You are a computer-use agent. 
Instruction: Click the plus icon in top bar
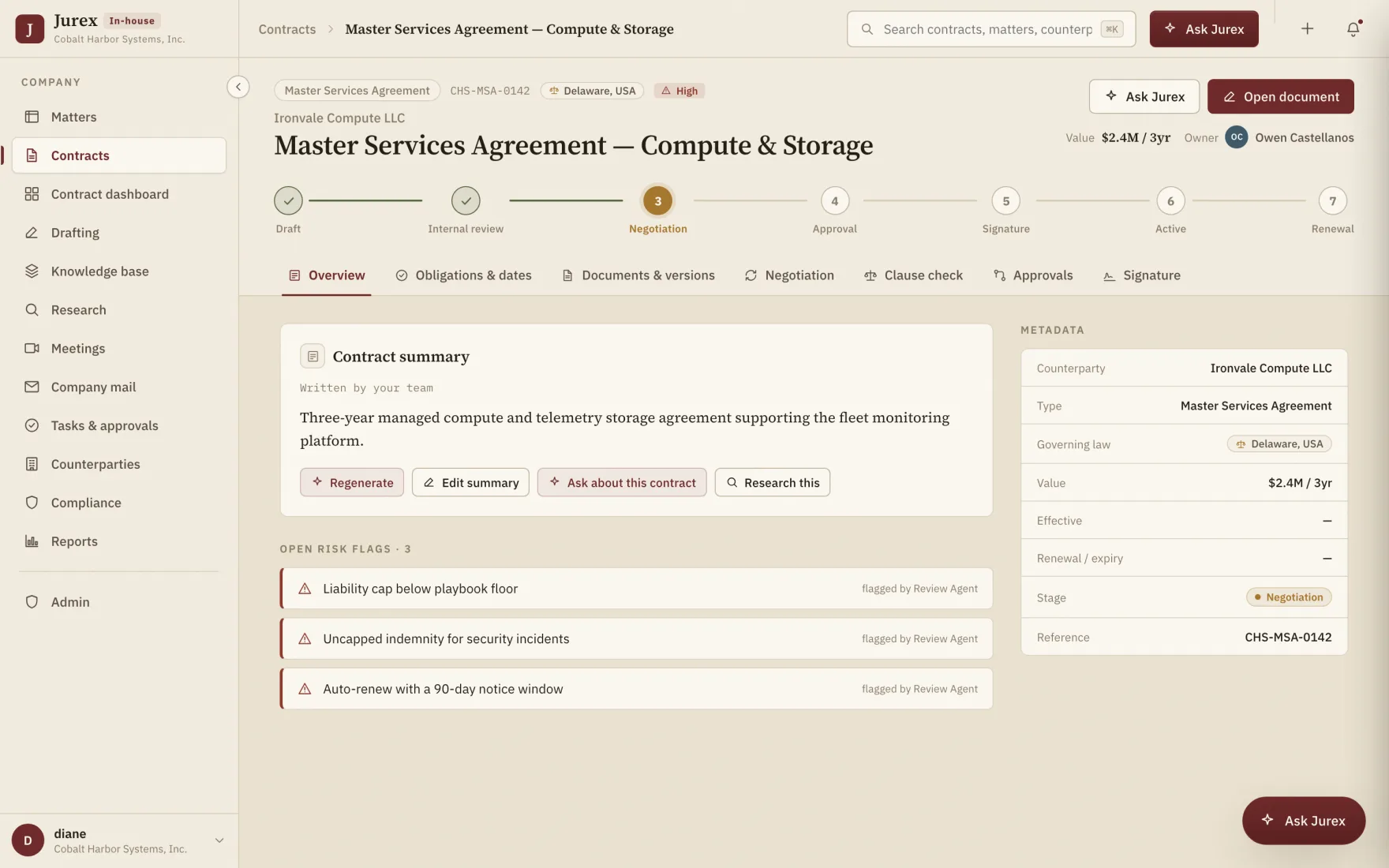click(x=1307, y=29)
